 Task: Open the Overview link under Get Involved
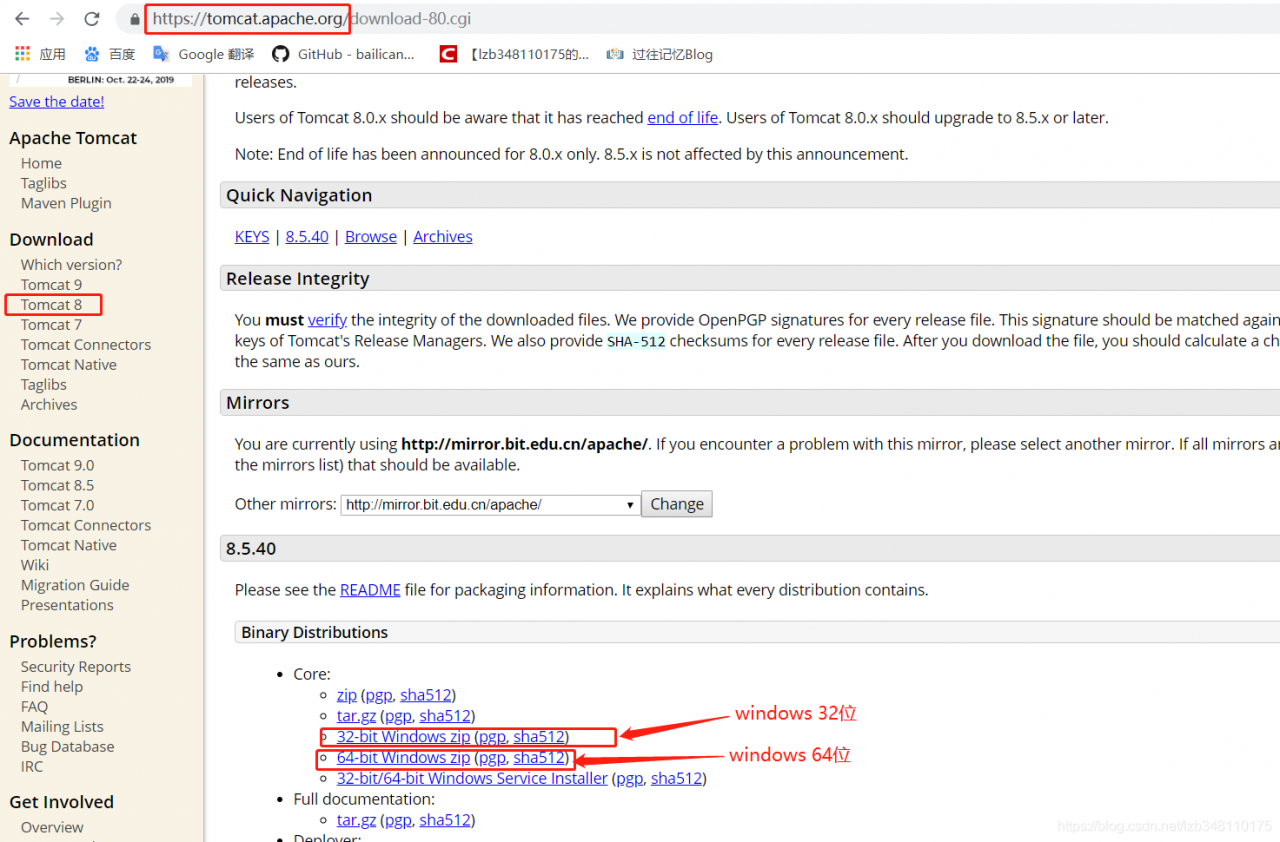tap(52, 827)
